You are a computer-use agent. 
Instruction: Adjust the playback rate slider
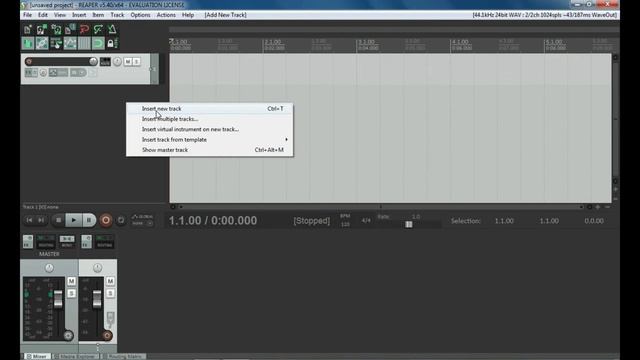(x=409, y=224)
